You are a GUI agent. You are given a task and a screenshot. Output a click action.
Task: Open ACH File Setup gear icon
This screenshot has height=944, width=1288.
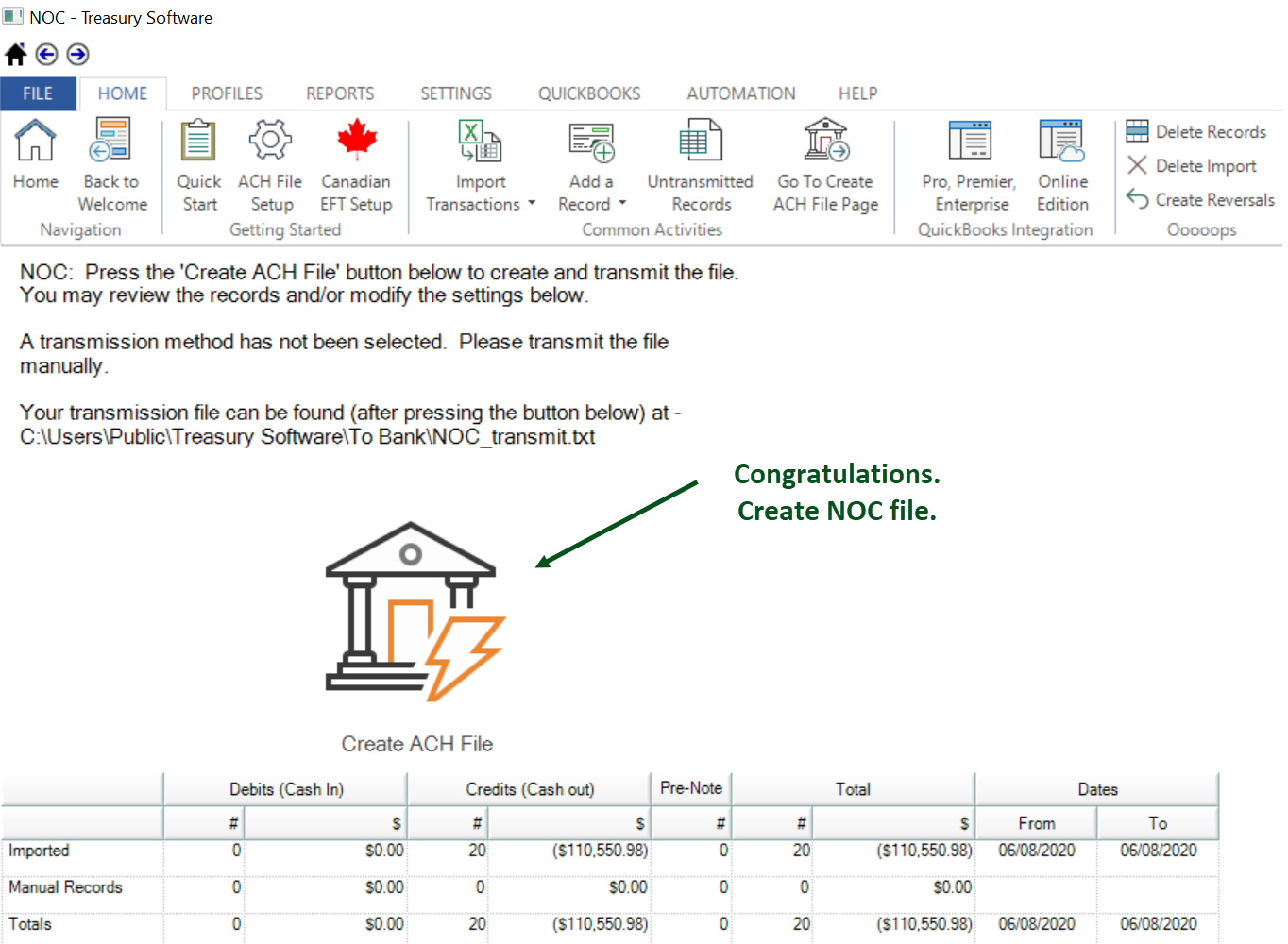(270, 140)
